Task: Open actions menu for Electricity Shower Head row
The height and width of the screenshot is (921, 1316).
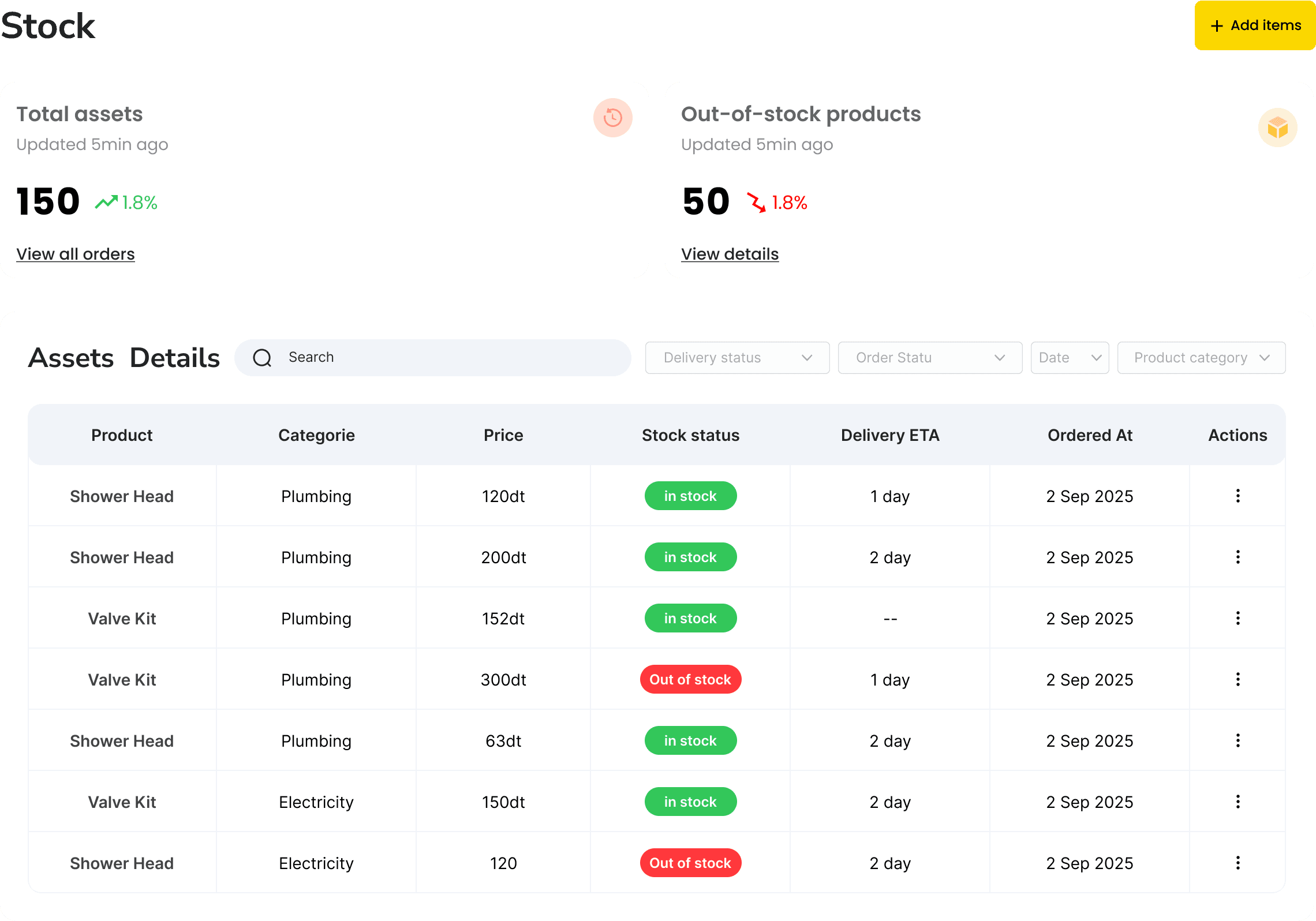Action: click(x=1238, y=863)
